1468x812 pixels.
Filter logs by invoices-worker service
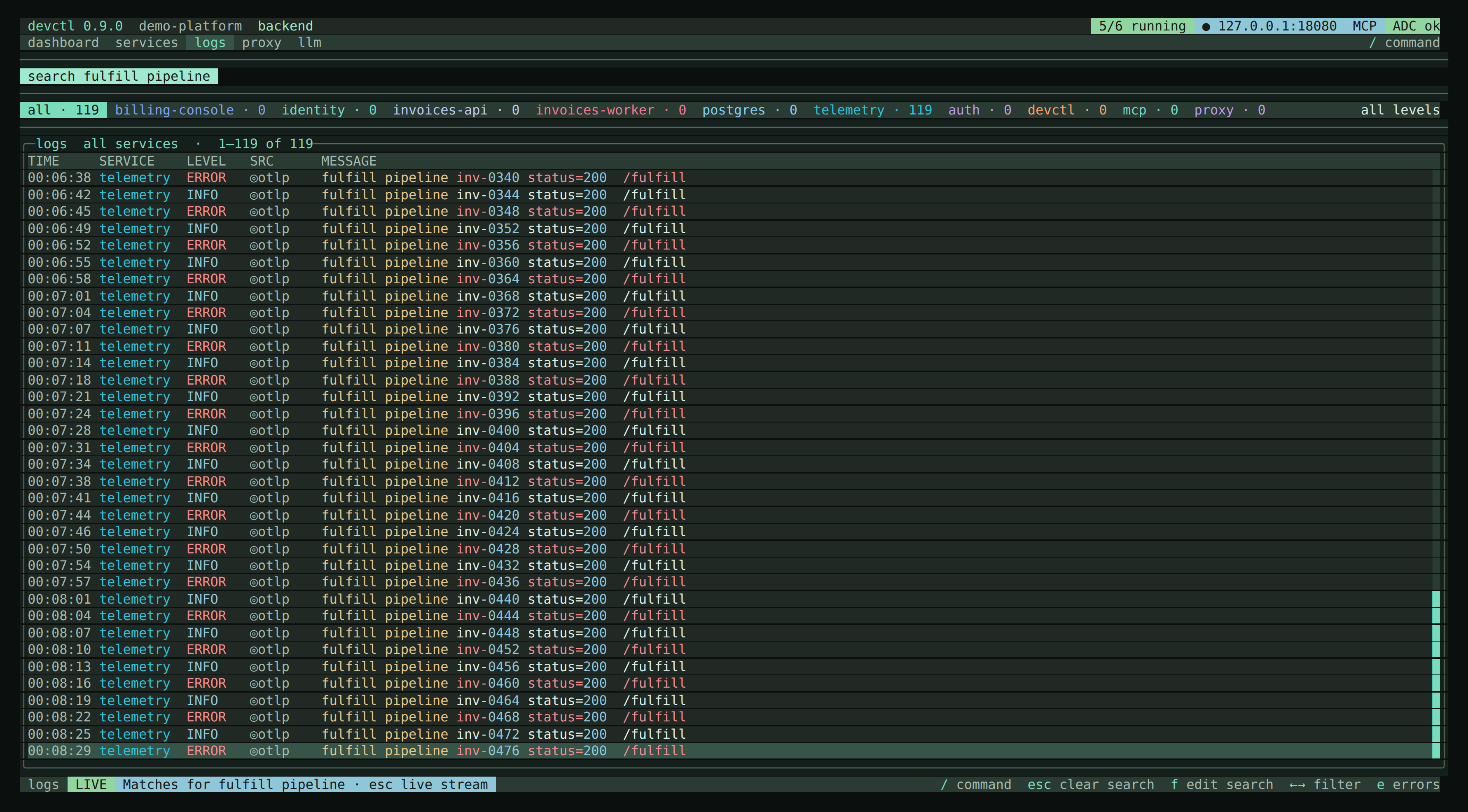[610, 110]
